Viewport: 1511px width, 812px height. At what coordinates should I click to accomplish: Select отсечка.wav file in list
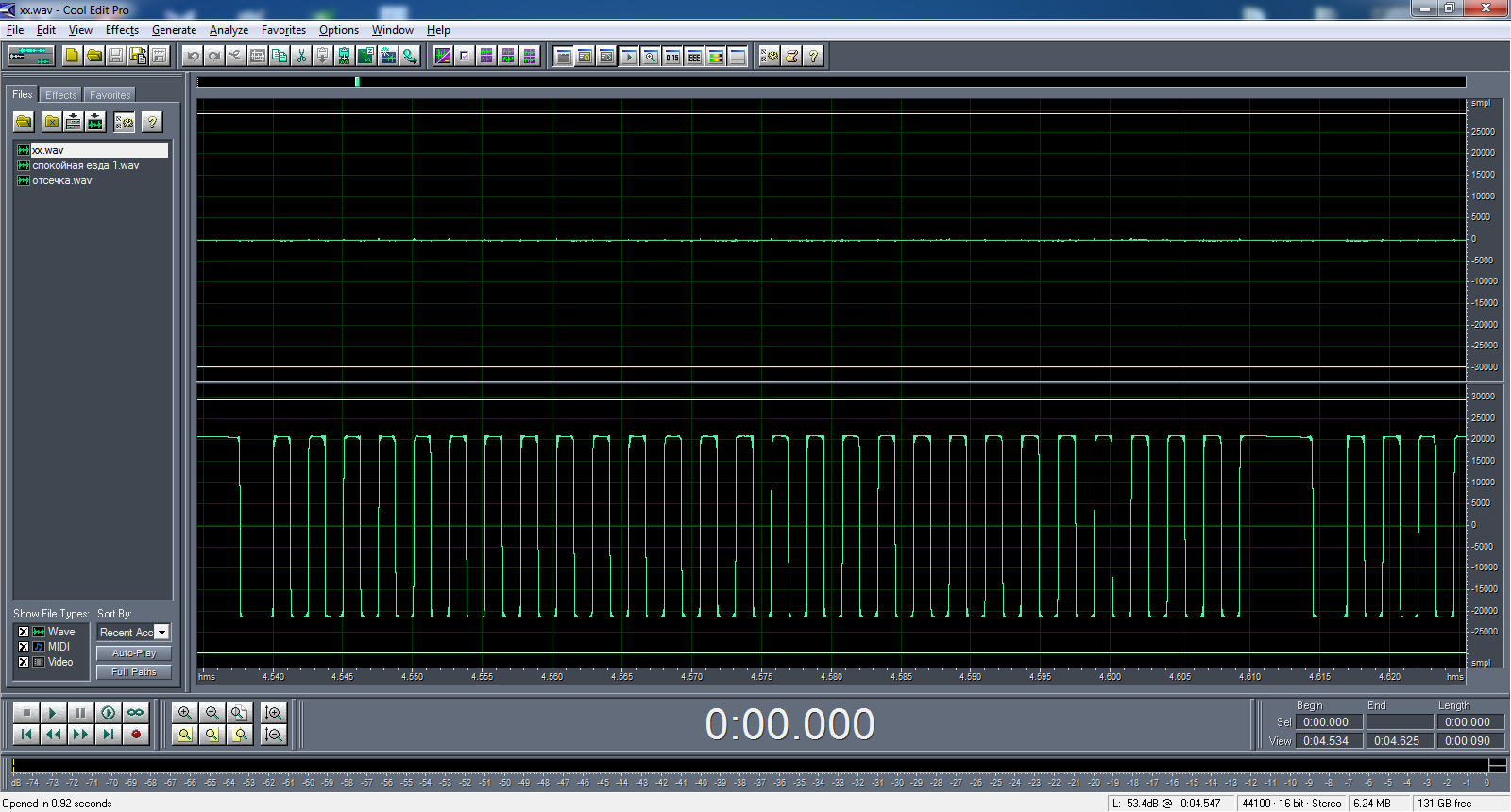coord(55,180)
